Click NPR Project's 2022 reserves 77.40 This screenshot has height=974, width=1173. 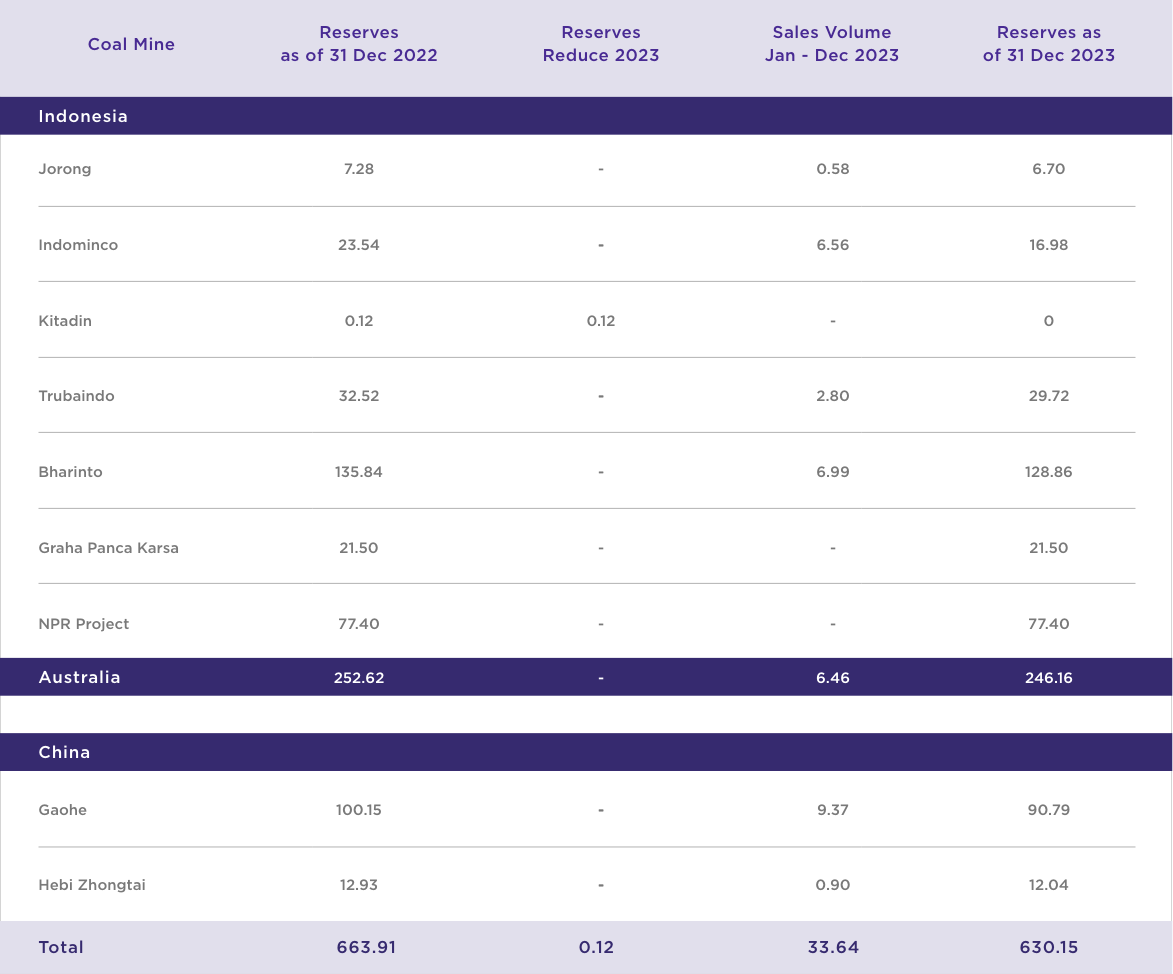[x=359, y=624]
